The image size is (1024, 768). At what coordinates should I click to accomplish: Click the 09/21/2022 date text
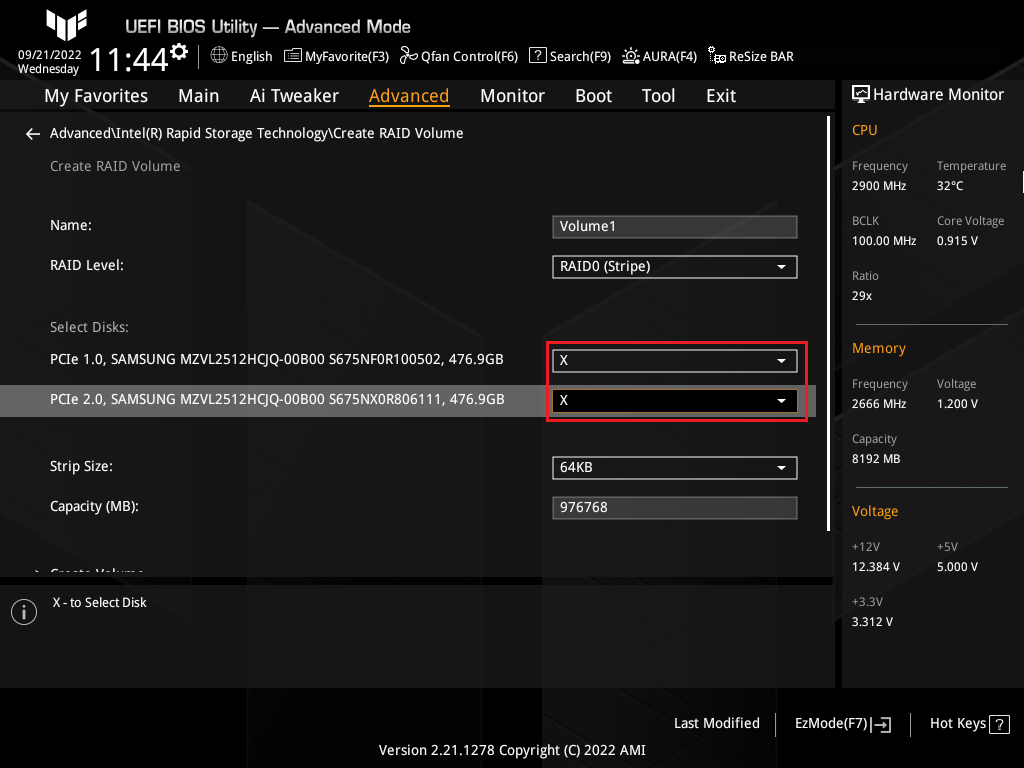point(50,55)
